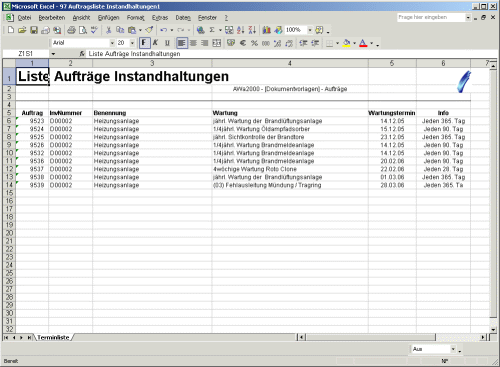Open the Einfügen menu
Image resolution: width=500 pixels, height=367 pixels.
[108, 18]
